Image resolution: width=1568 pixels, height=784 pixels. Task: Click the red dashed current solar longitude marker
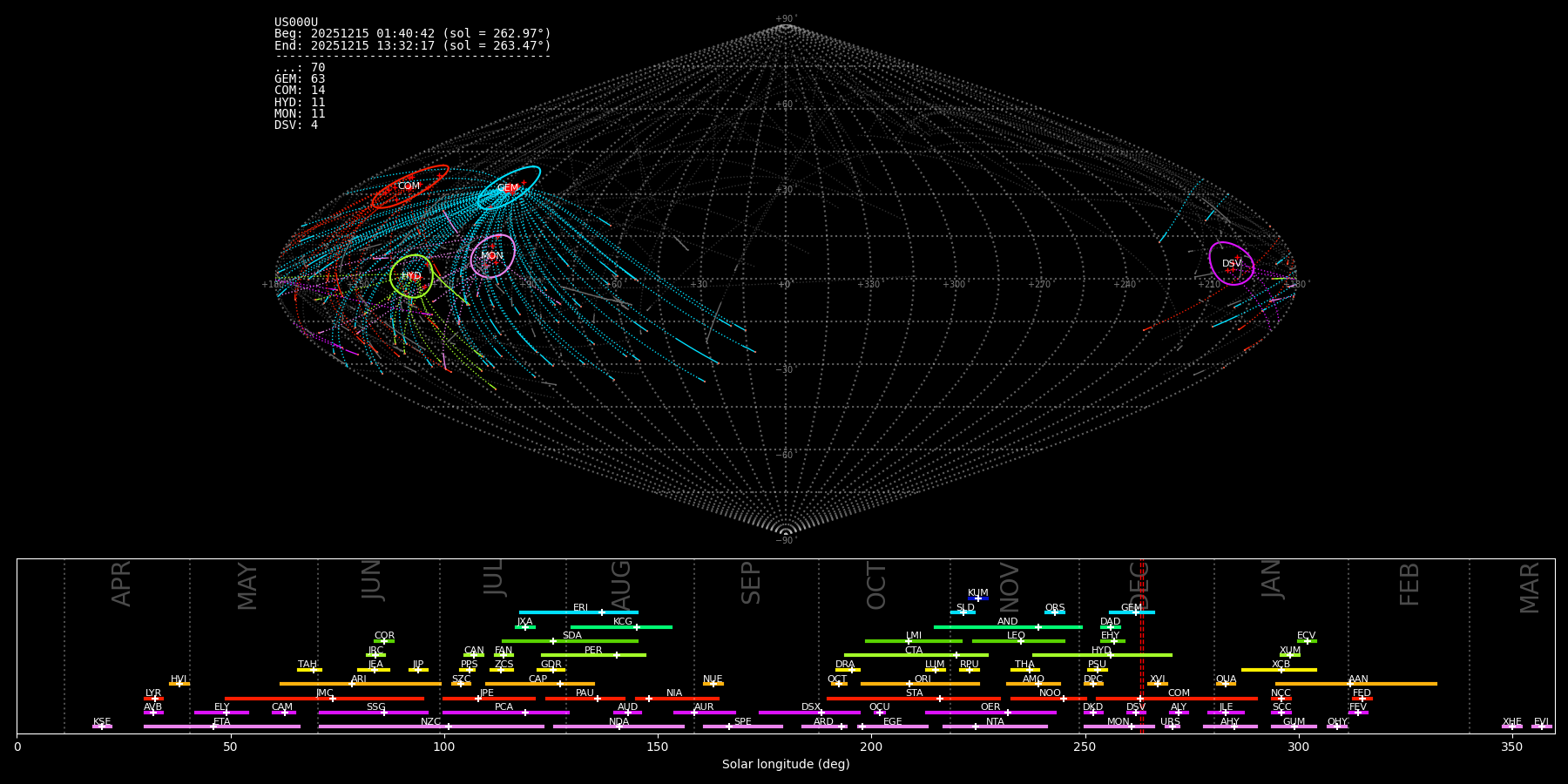click(x=1142, y=645)
